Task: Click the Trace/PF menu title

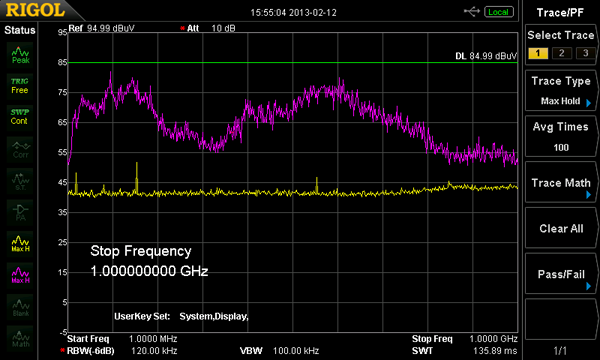Action: coord(560,13)
